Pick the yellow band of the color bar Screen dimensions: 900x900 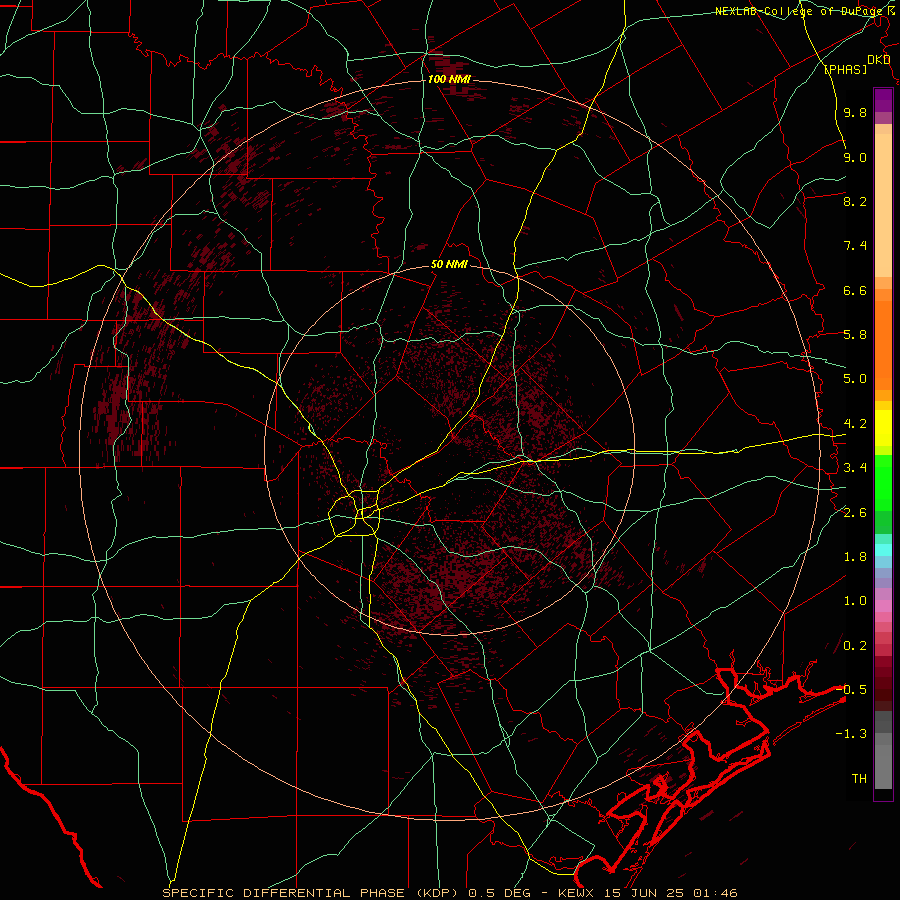(883, 428)
